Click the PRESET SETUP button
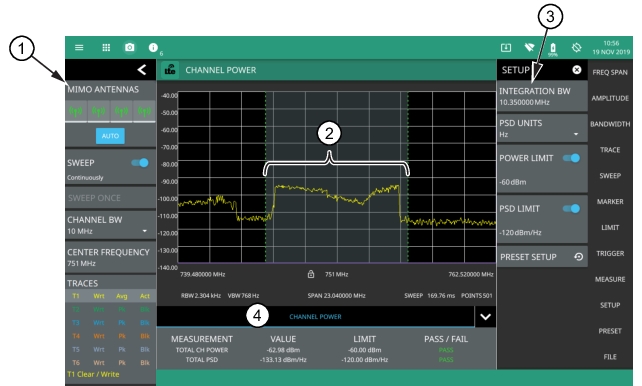 [x=542, y=257]
